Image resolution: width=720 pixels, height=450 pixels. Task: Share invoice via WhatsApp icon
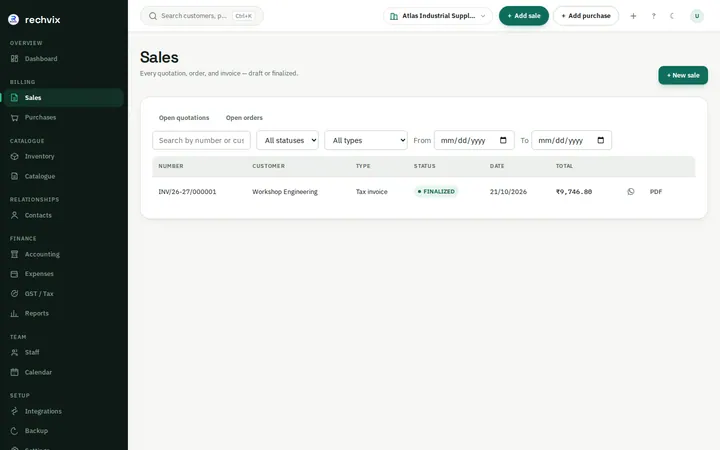[630, 192]
